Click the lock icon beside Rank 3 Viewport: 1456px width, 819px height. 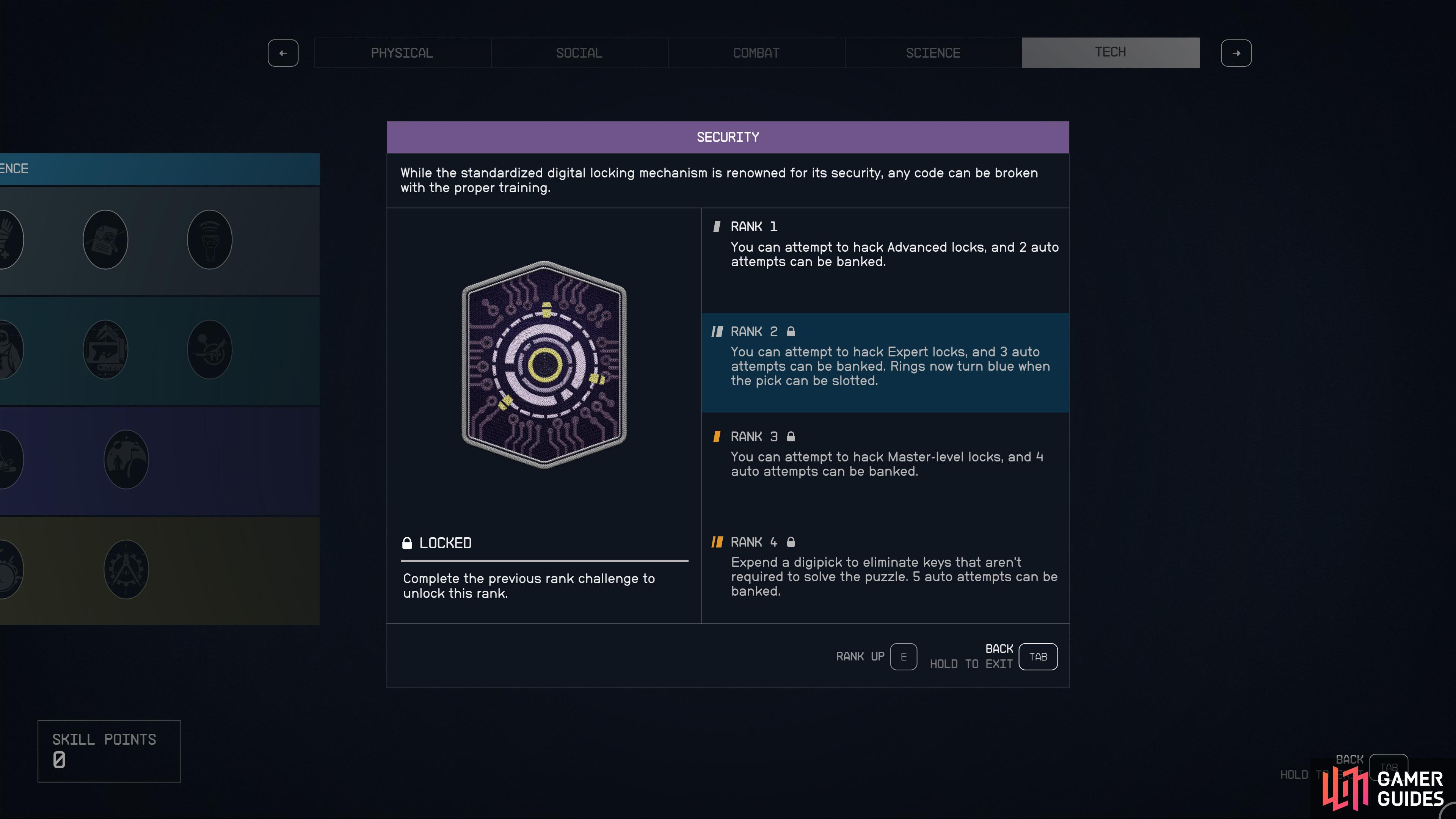click(791, 436)
